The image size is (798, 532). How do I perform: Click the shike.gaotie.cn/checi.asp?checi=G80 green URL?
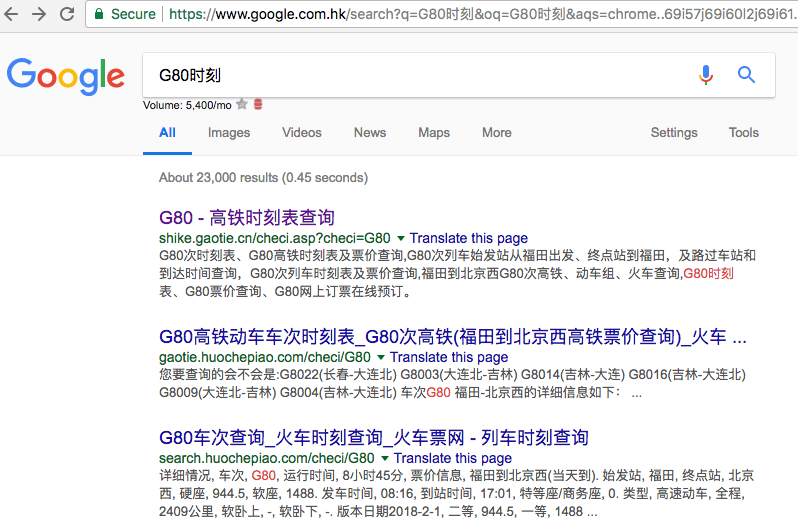tap(275, 238)
